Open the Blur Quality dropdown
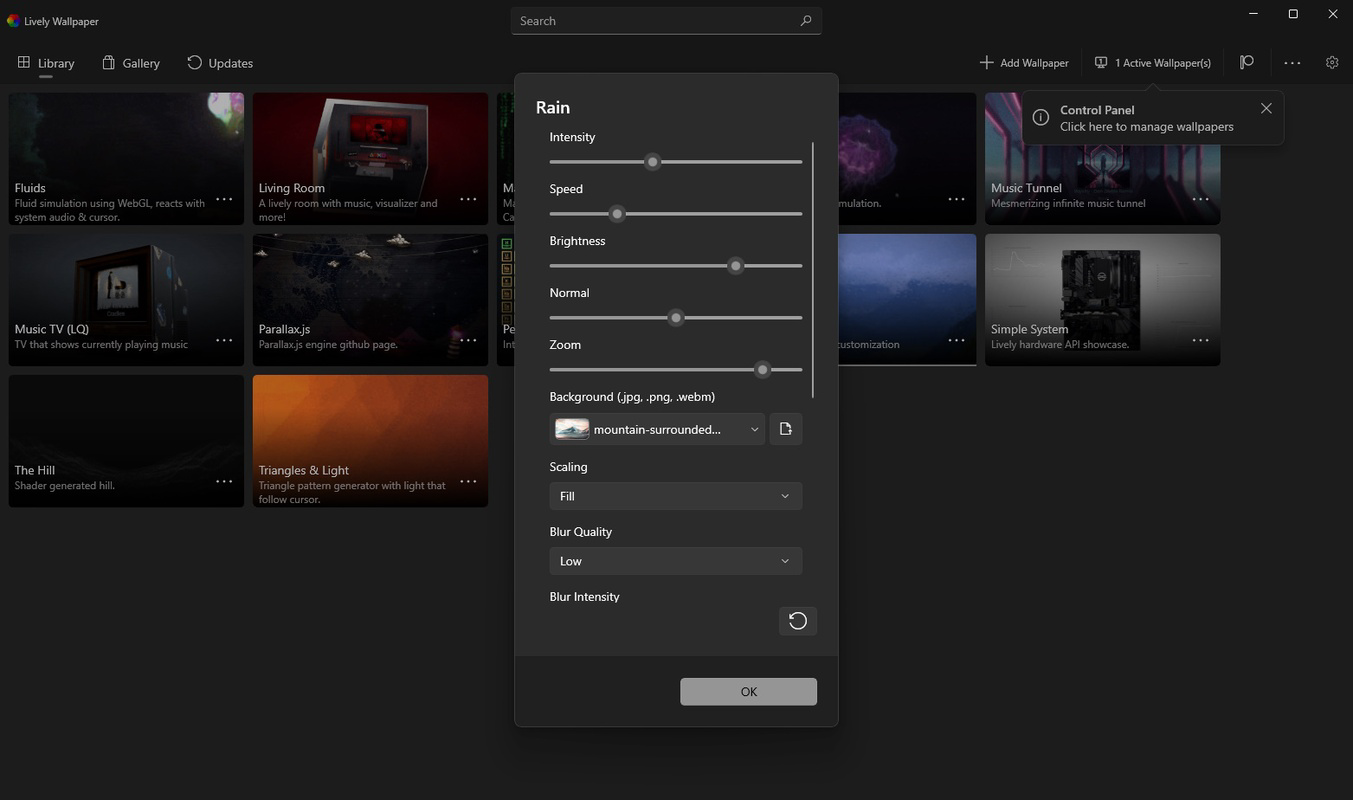Image resolution: width=1353 pixels, height=800 pixels. (x=675, y=561)
